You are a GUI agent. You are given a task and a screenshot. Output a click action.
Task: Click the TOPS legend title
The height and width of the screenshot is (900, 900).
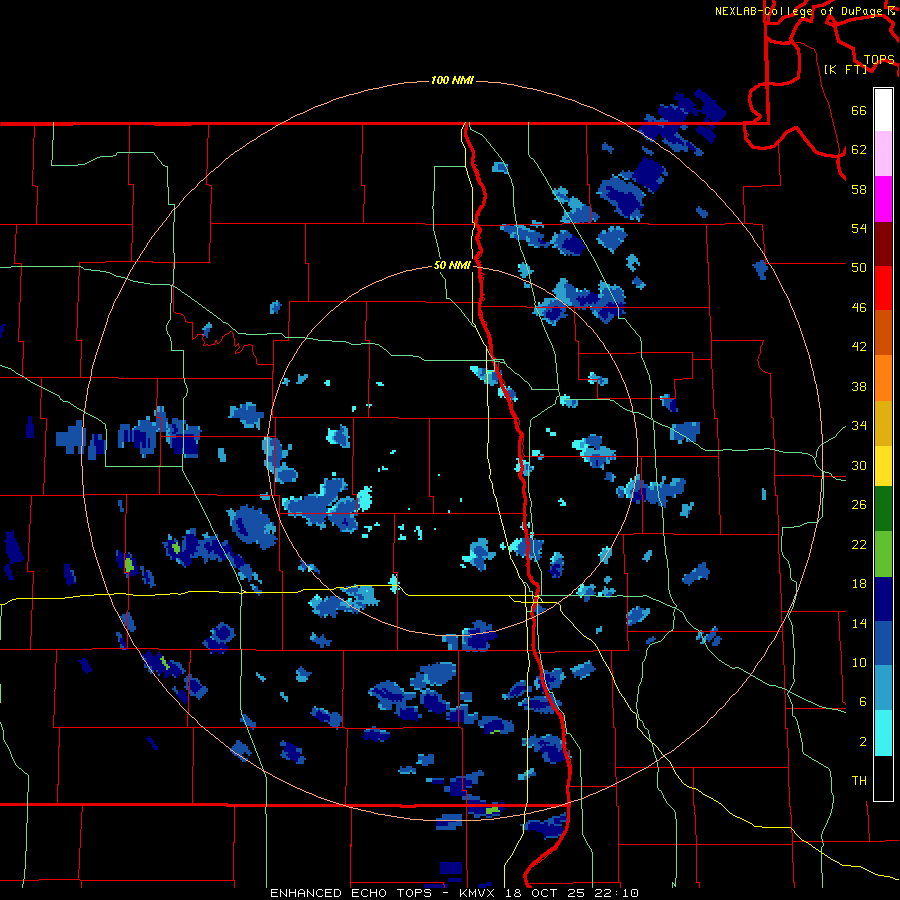click(879, 59)
